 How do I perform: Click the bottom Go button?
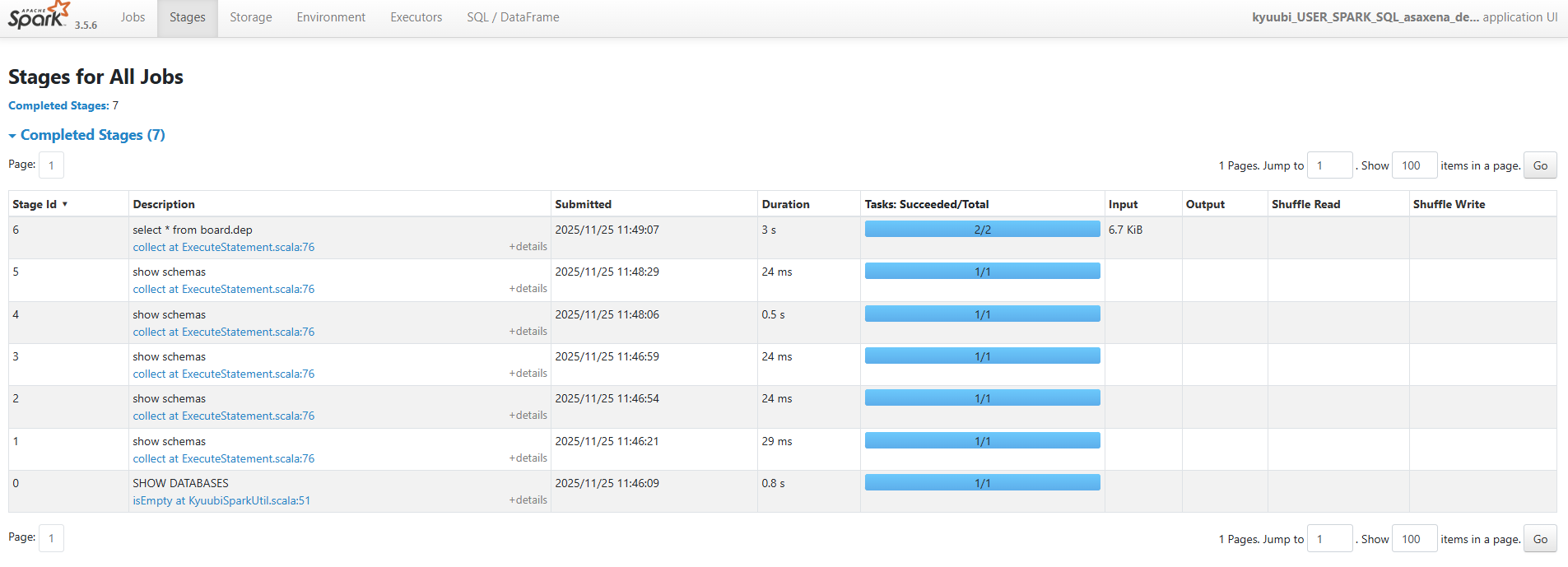pos(1540,539)
